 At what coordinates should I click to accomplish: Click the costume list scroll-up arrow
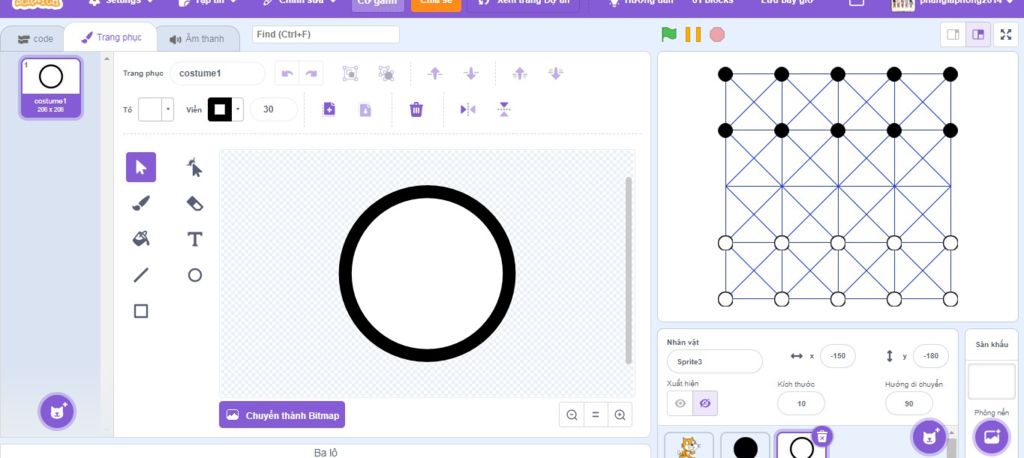click(107, 59)
